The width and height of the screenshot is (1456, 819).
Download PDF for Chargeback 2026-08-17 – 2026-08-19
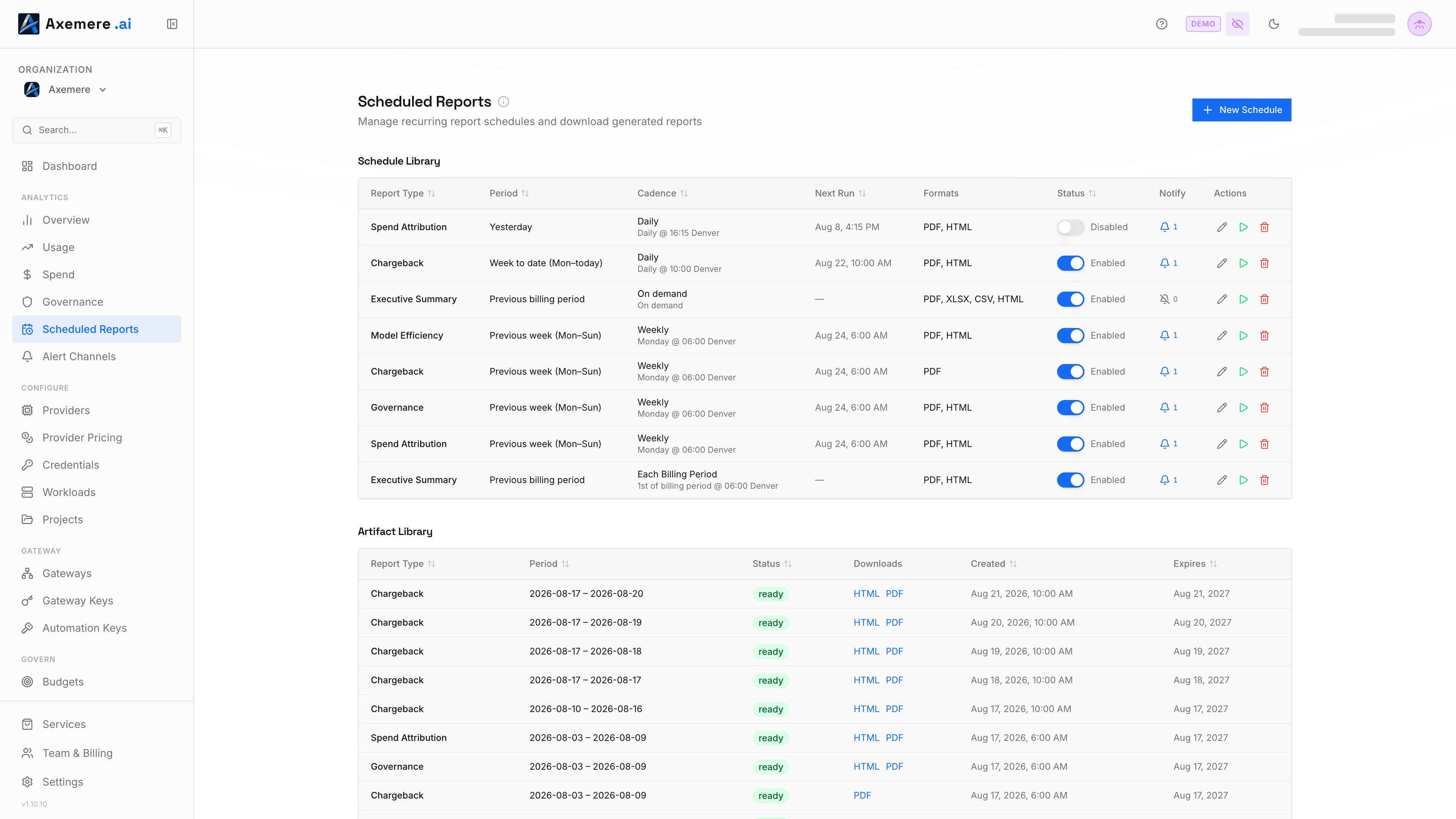pos(894,623)
